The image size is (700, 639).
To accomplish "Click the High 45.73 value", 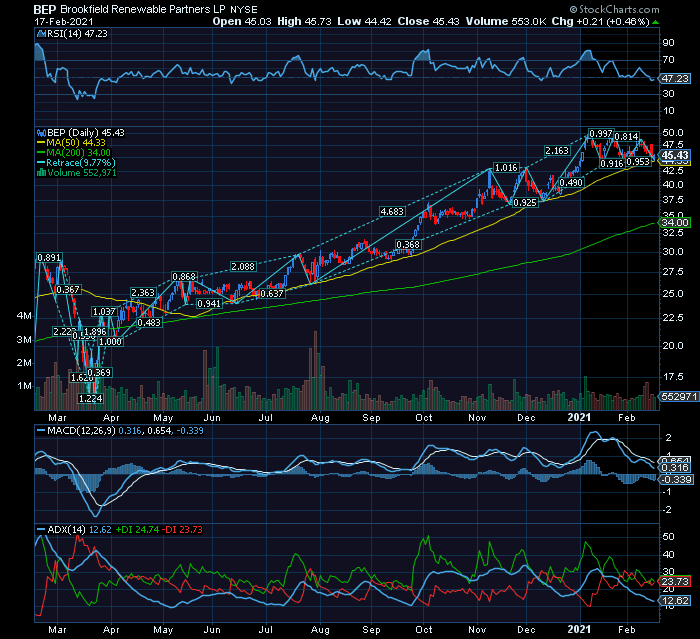I will (x=304, y=21).
